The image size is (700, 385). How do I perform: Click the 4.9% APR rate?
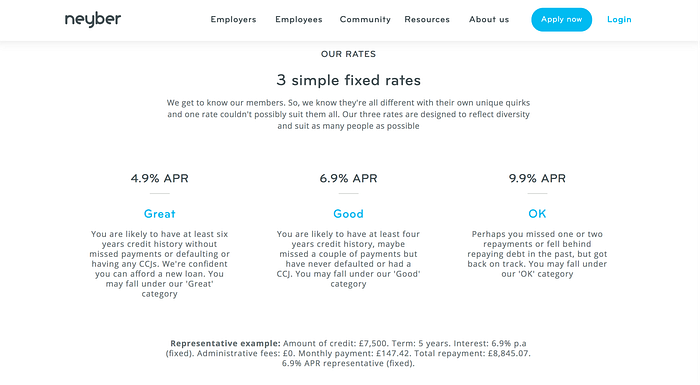point(159,178)
